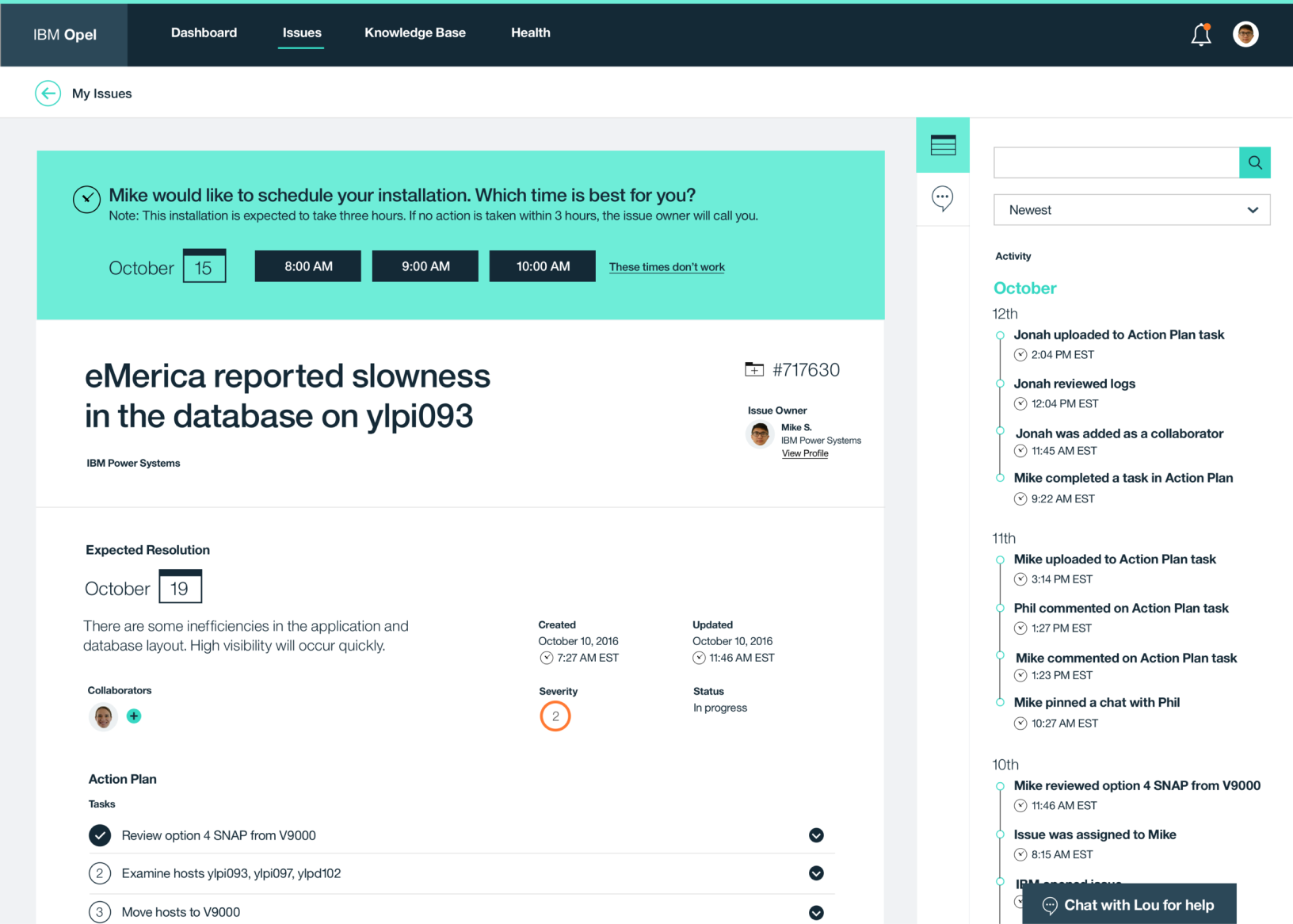Click Mike commented on Action Plan task
This screenshot has width=1293, height=924.
pyautogui.click(x=1126, y=658)
